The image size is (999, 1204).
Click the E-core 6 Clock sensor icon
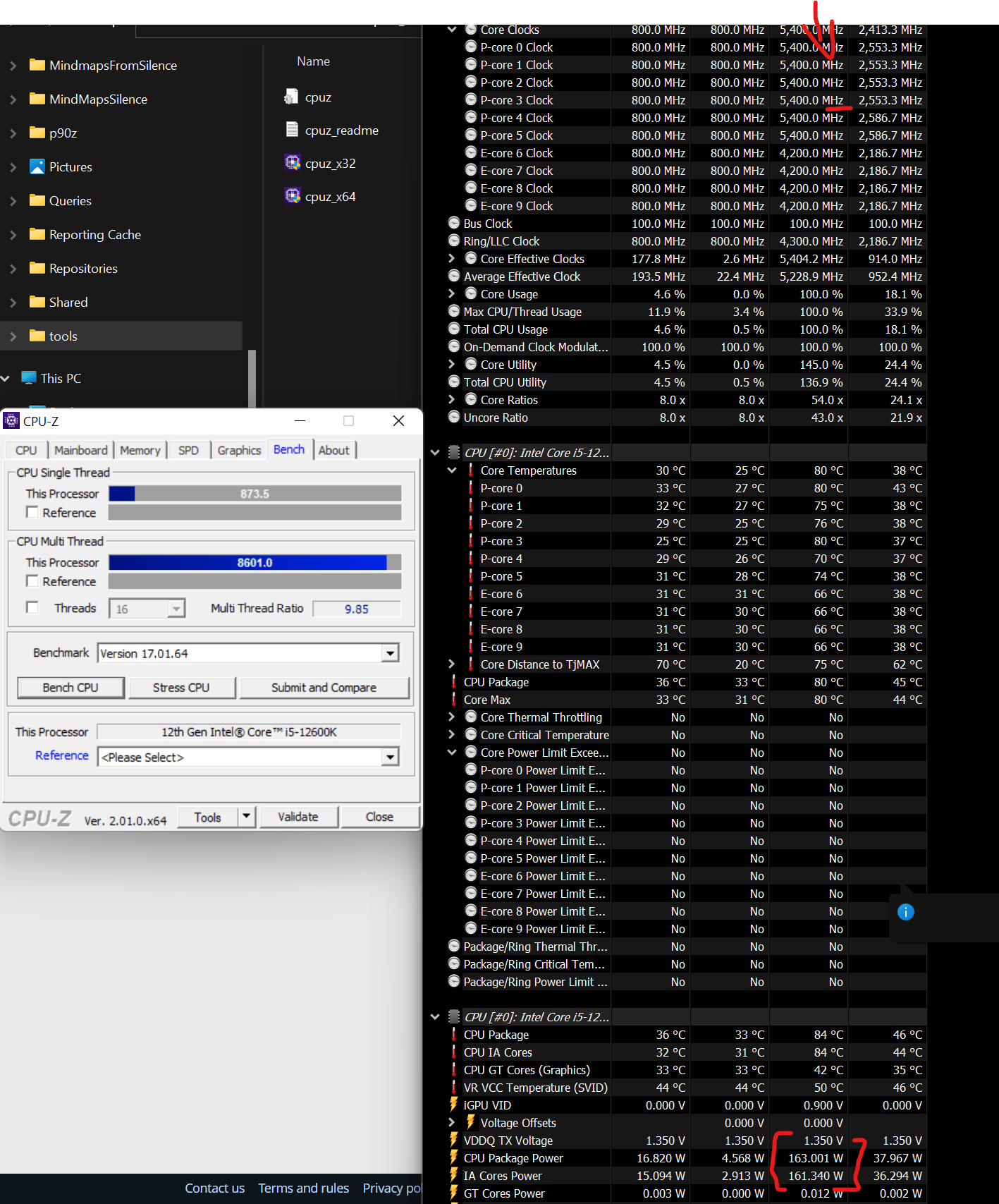coord(472,152)
